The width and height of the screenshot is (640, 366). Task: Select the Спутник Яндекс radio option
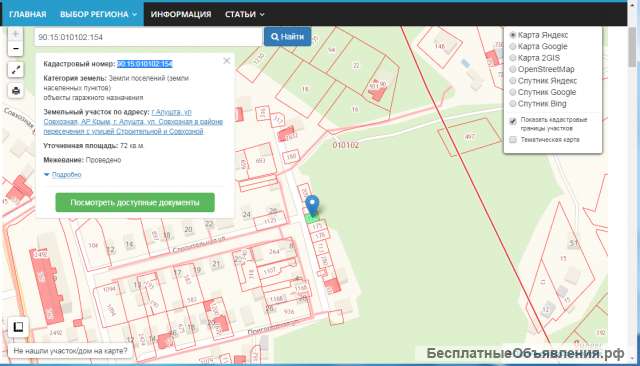[x=513, y=81]
